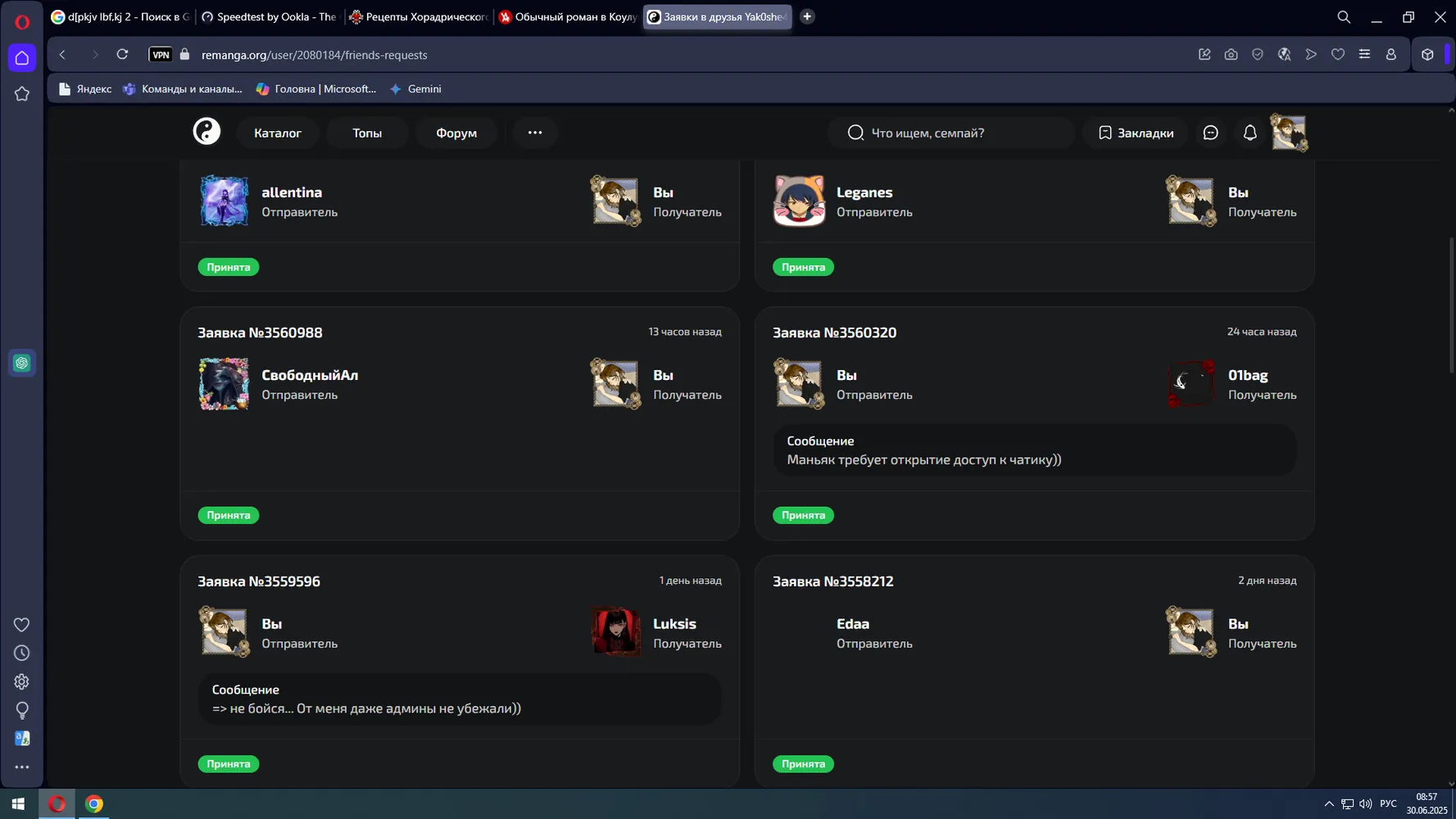This screenshot has width=1456, height=819.
Task: Open the Форум section
Action: [x=456, y=133]
